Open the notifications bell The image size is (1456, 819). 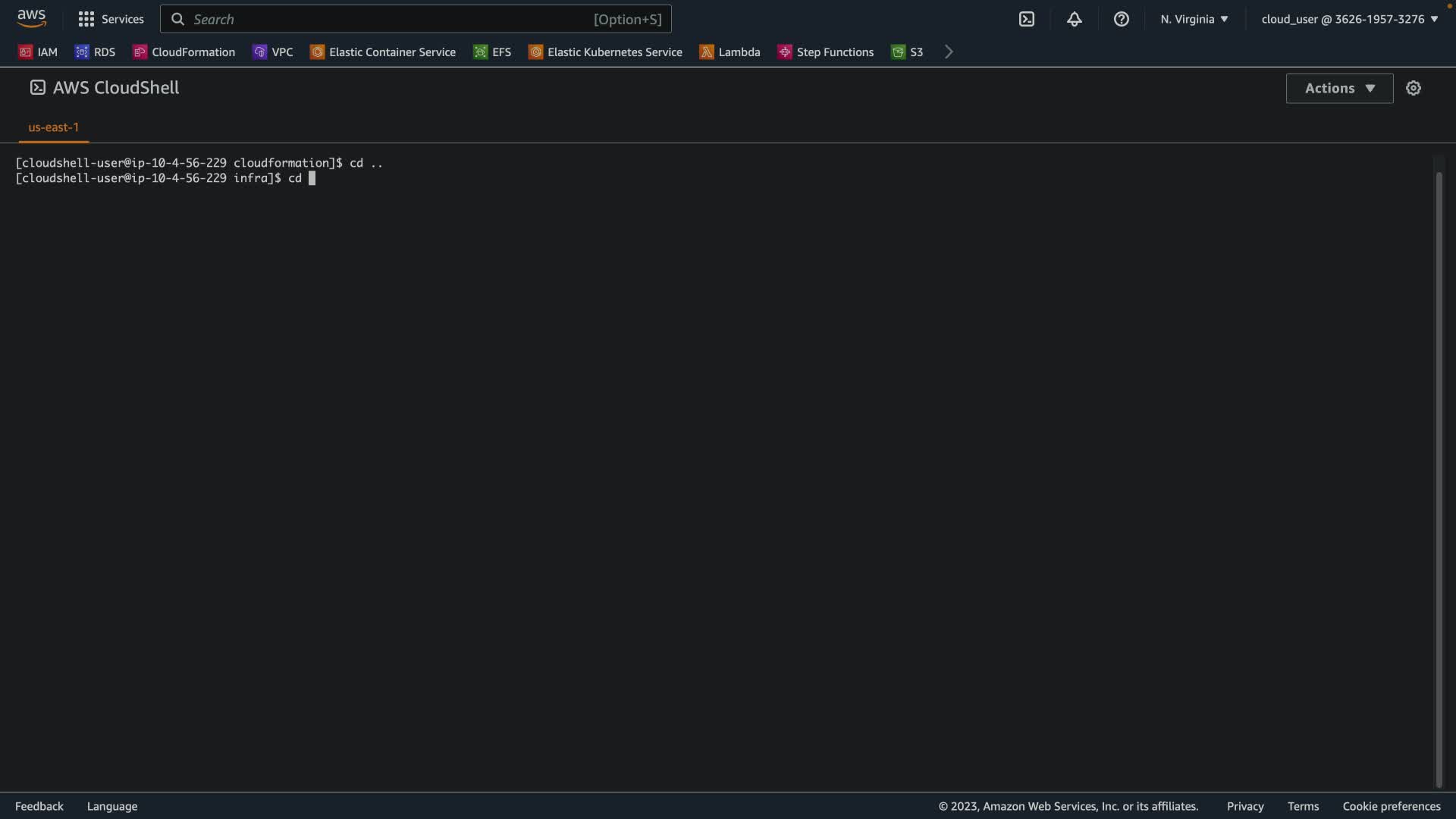click(x=1074, y=19)
